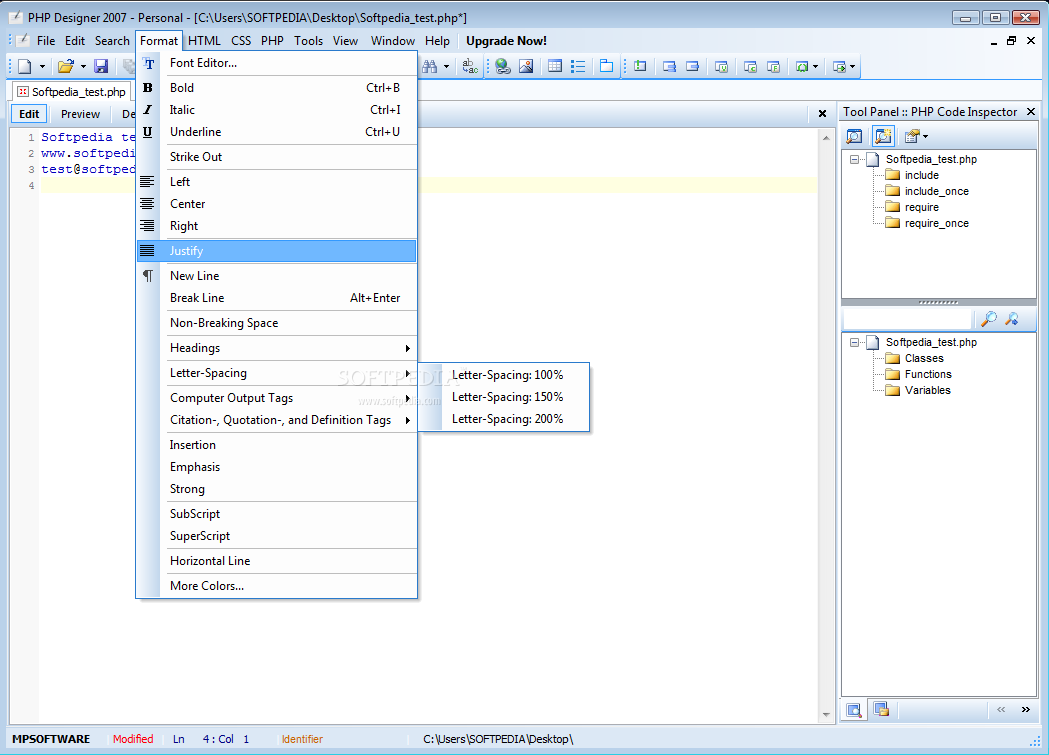The image size is (1049, 755).
Task: Click the second bottom Tool Panel tab icon
Action: 882,710
